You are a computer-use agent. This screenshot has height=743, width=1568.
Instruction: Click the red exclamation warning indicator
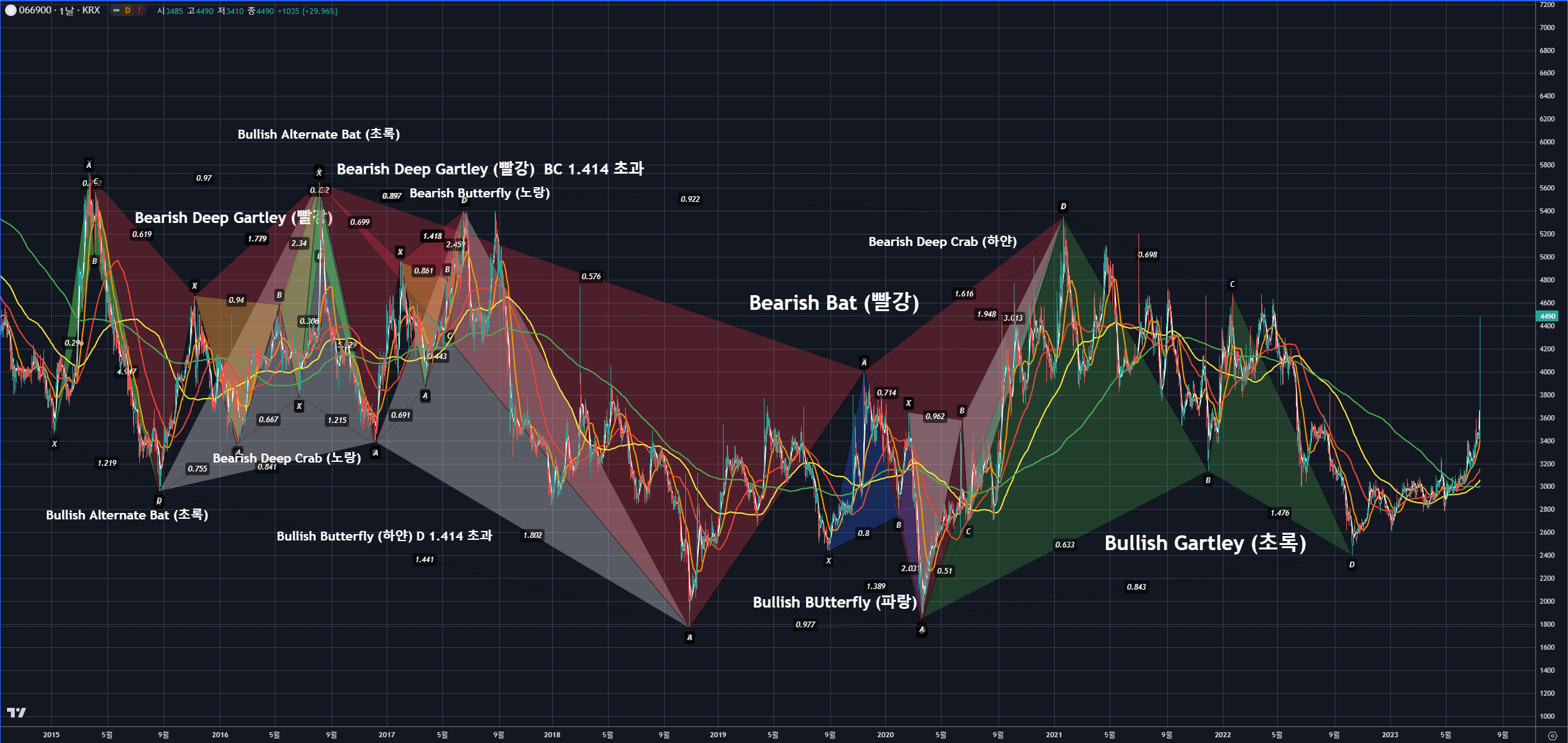tap(139, 10)
